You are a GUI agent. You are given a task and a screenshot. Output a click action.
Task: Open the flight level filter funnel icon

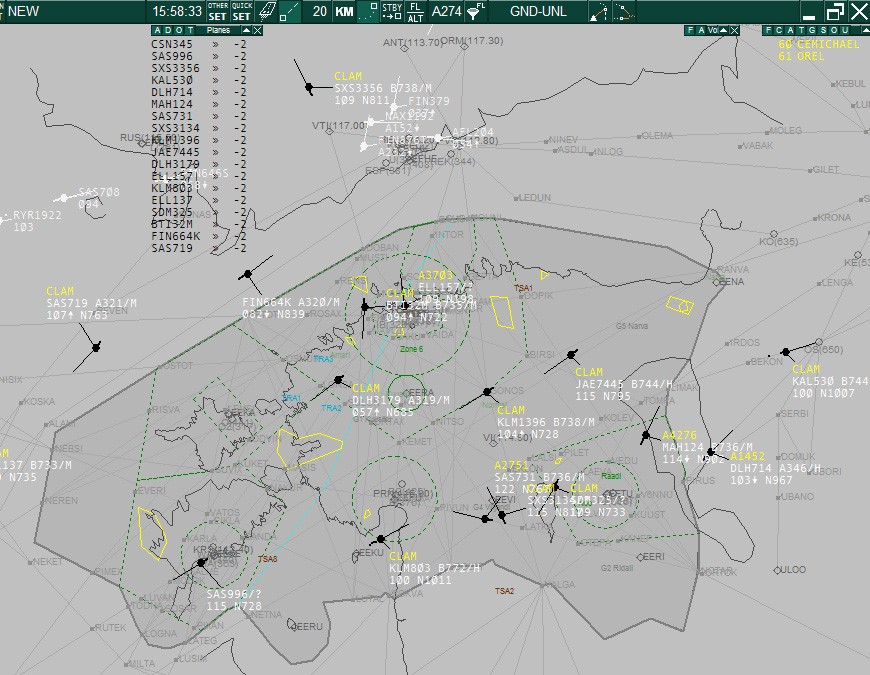[476, 12]
